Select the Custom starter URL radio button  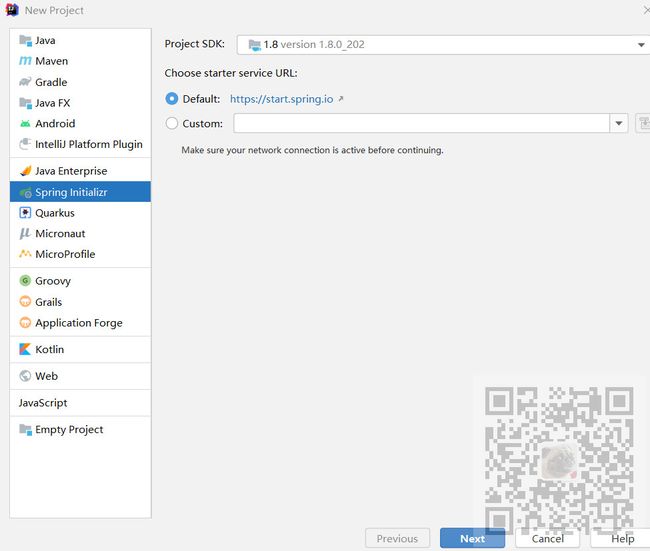[x=172, y=123]
